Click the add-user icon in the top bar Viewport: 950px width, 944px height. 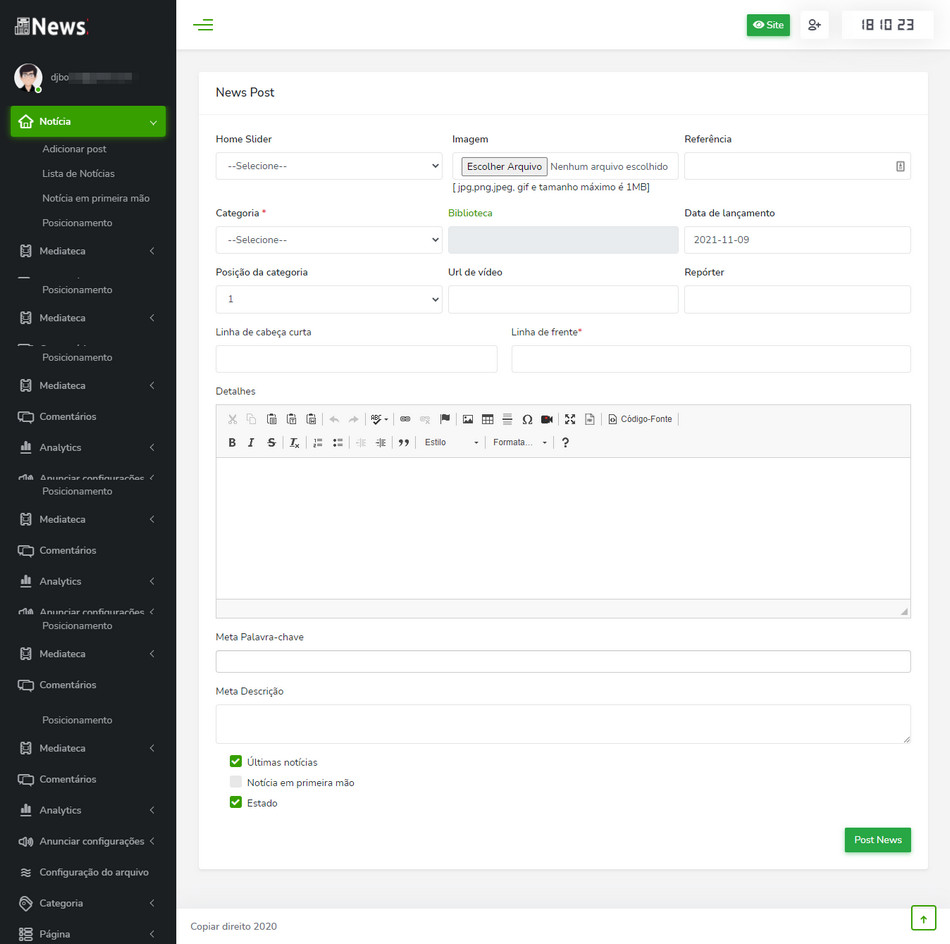[814, 24]
